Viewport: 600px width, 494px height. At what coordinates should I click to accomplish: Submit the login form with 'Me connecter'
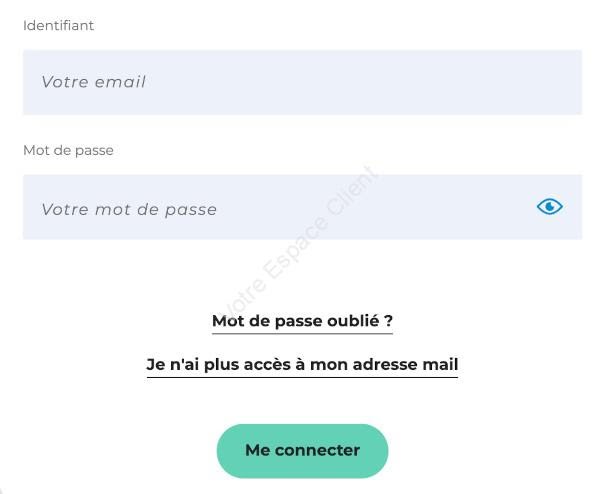[x=302, y=451]
